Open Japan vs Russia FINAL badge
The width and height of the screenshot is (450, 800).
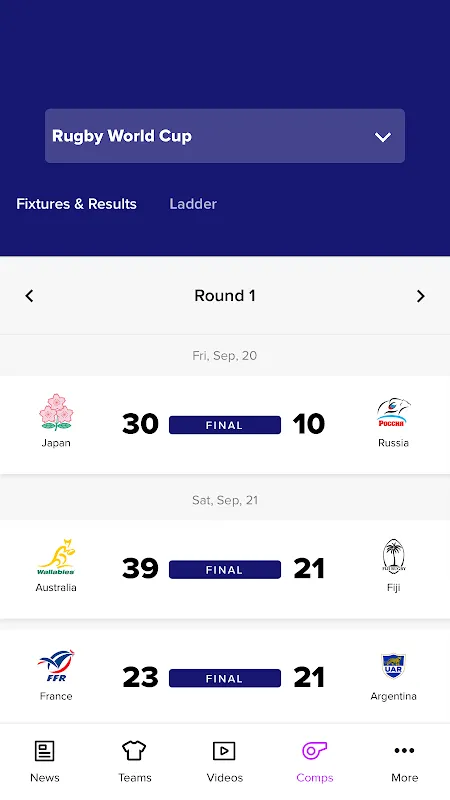(224, 425)
